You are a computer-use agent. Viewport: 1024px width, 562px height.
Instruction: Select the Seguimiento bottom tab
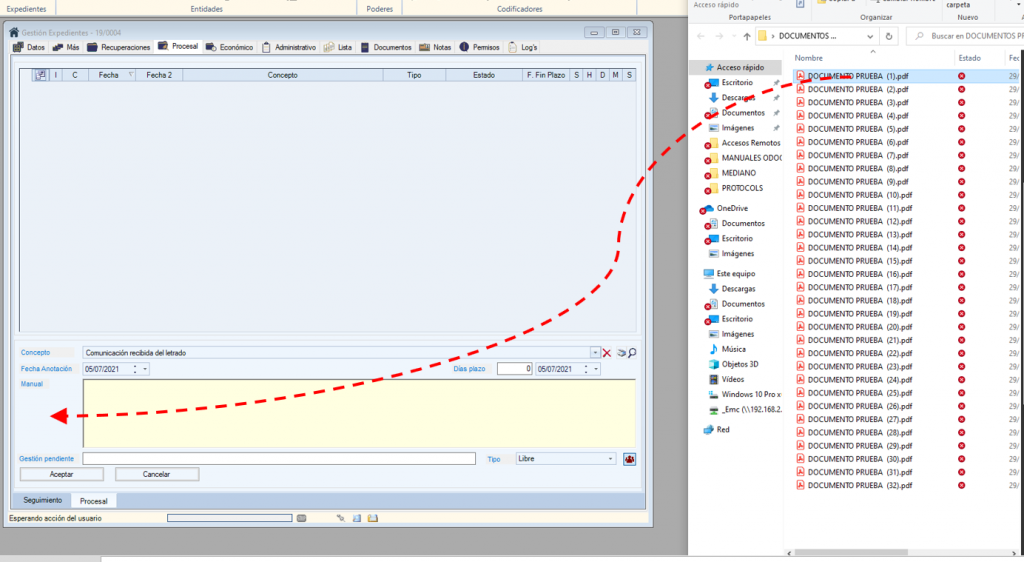pyautogui.click(x=43, y=500)
